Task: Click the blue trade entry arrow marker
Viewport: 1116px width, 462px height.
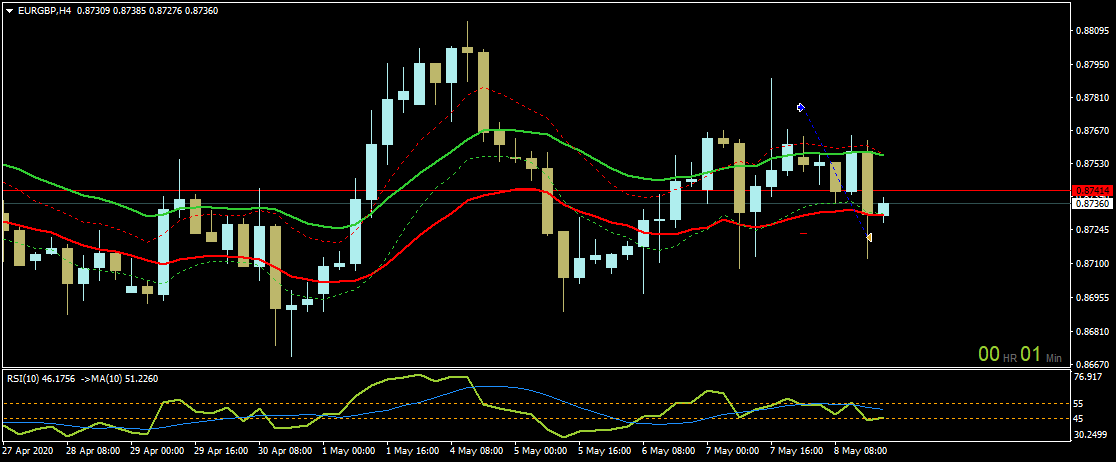Action: click(801, 107)
